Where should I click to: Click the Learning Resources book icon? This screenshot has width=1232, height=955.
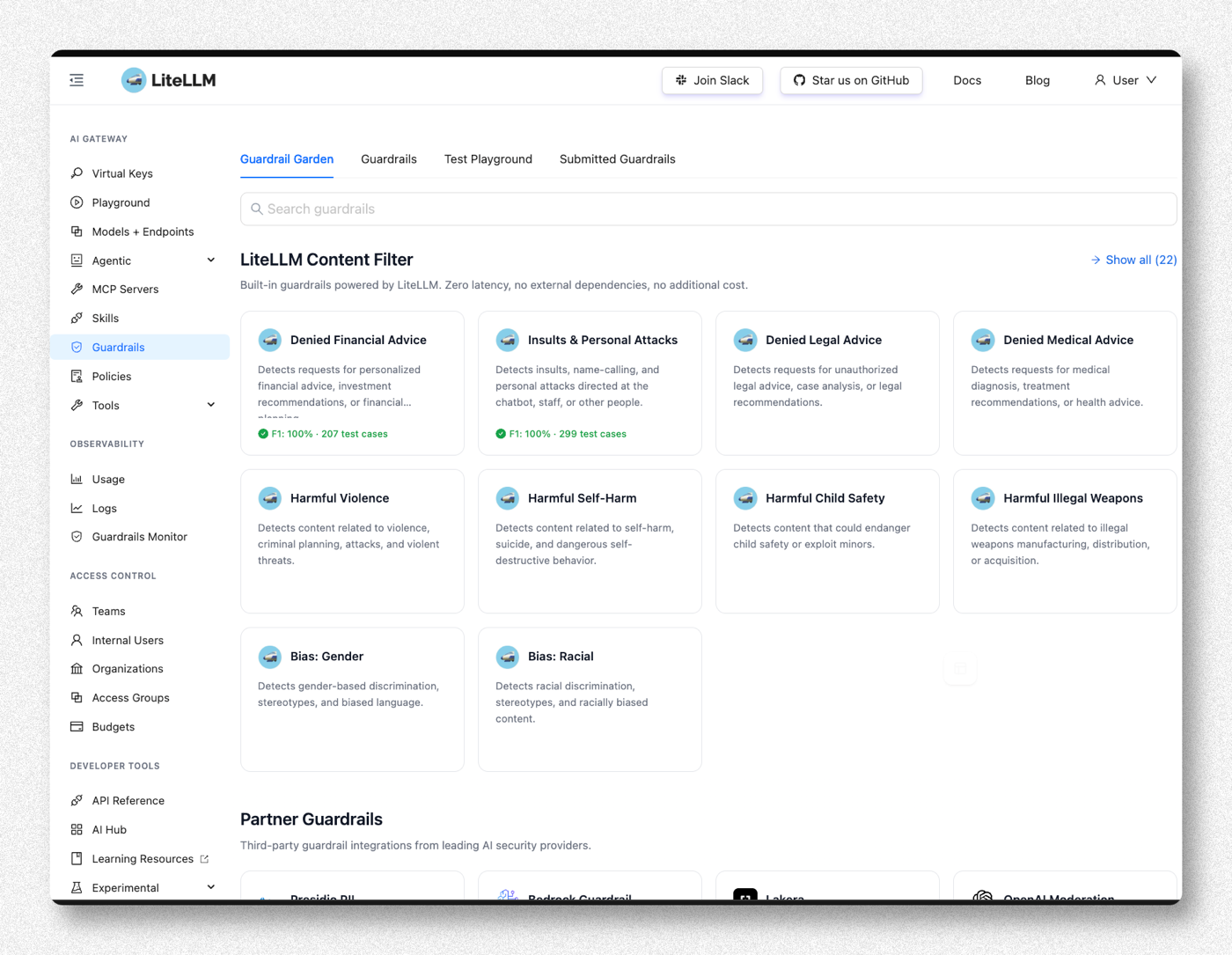tap(77, 858)
